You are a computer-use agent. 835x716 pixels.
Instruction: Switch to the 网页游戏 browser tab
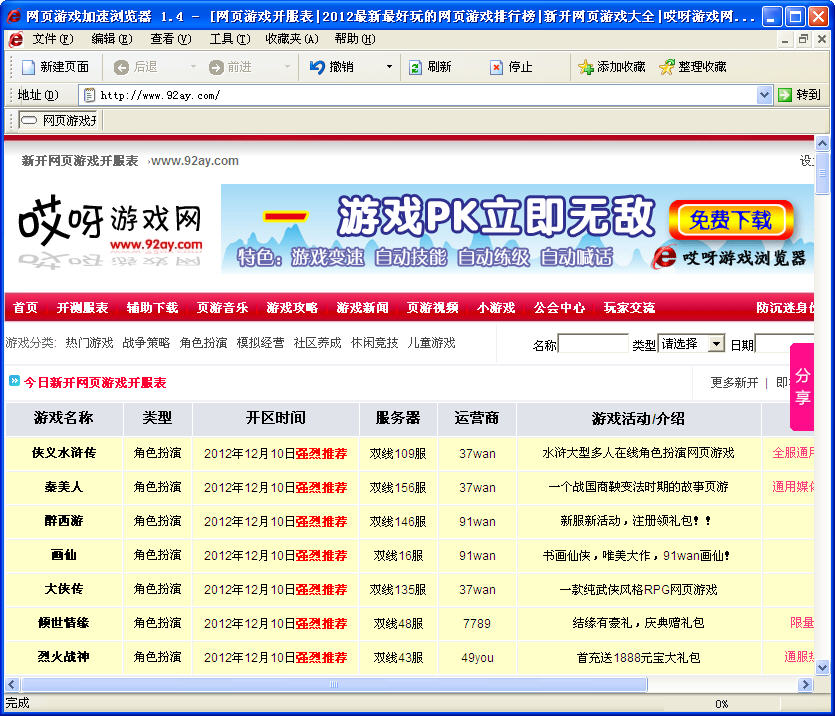tap(60, 121)
